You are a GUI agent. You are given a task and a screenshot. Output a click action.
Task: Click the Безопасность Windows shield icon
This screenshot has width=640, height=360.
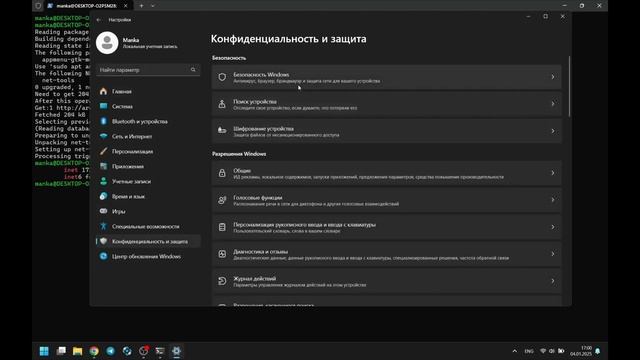[222, 77]
